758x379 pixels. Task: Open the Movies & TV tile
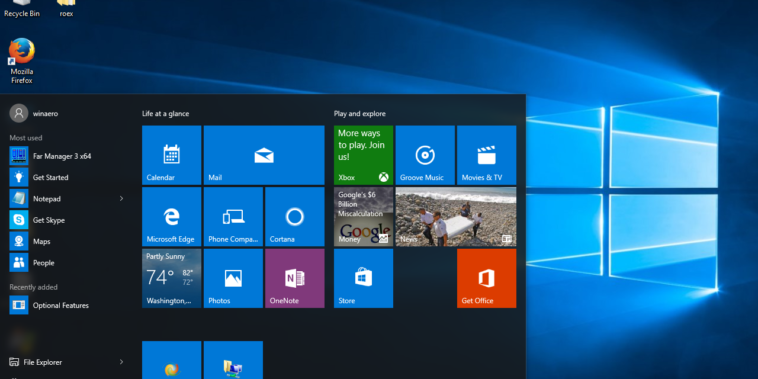tap(487, 155)
